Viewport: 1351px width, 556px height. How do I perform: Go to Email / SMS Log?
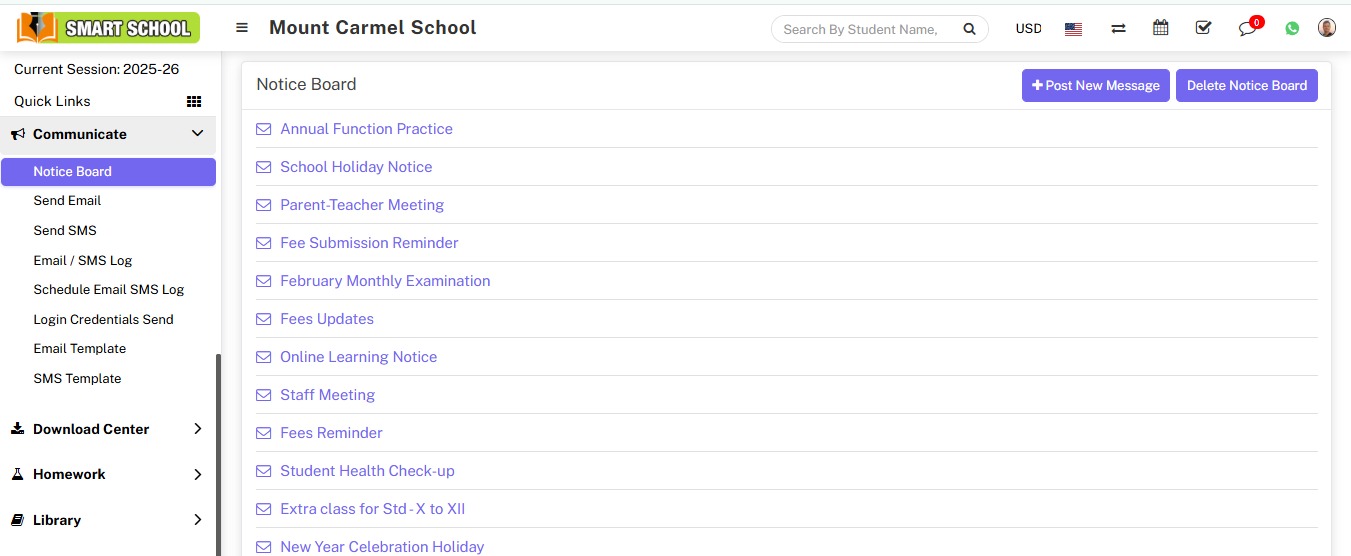(x=82, y=260)
